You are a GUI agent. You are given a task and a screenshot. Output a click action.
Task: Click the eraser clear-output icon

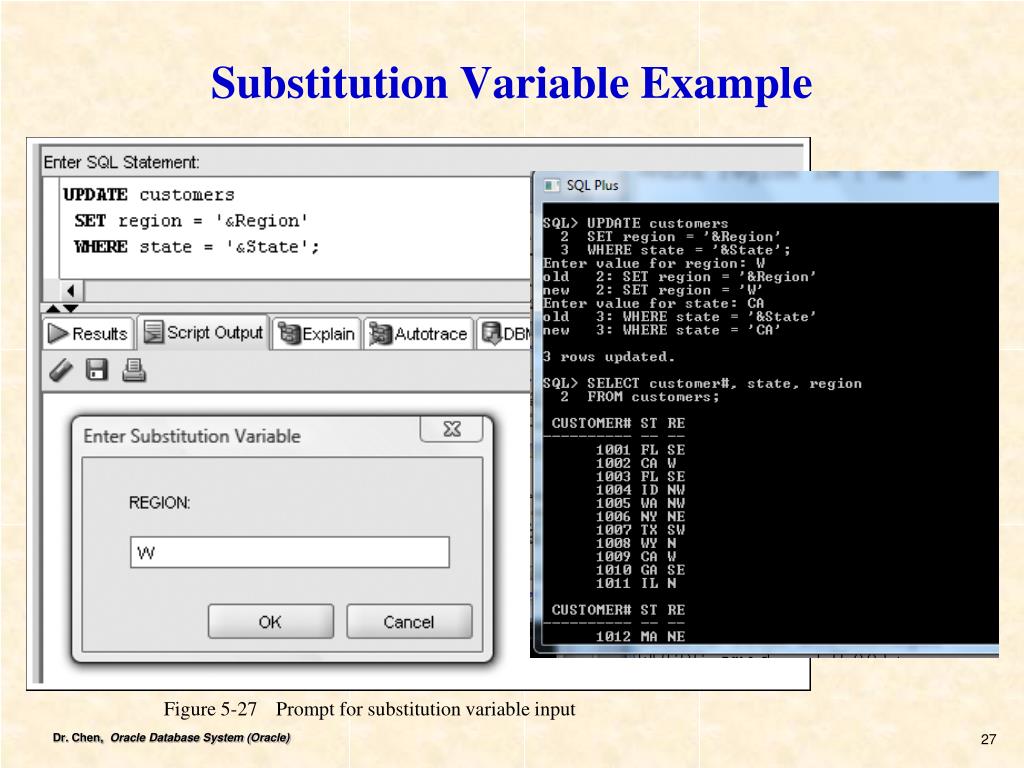pos(61,370)
